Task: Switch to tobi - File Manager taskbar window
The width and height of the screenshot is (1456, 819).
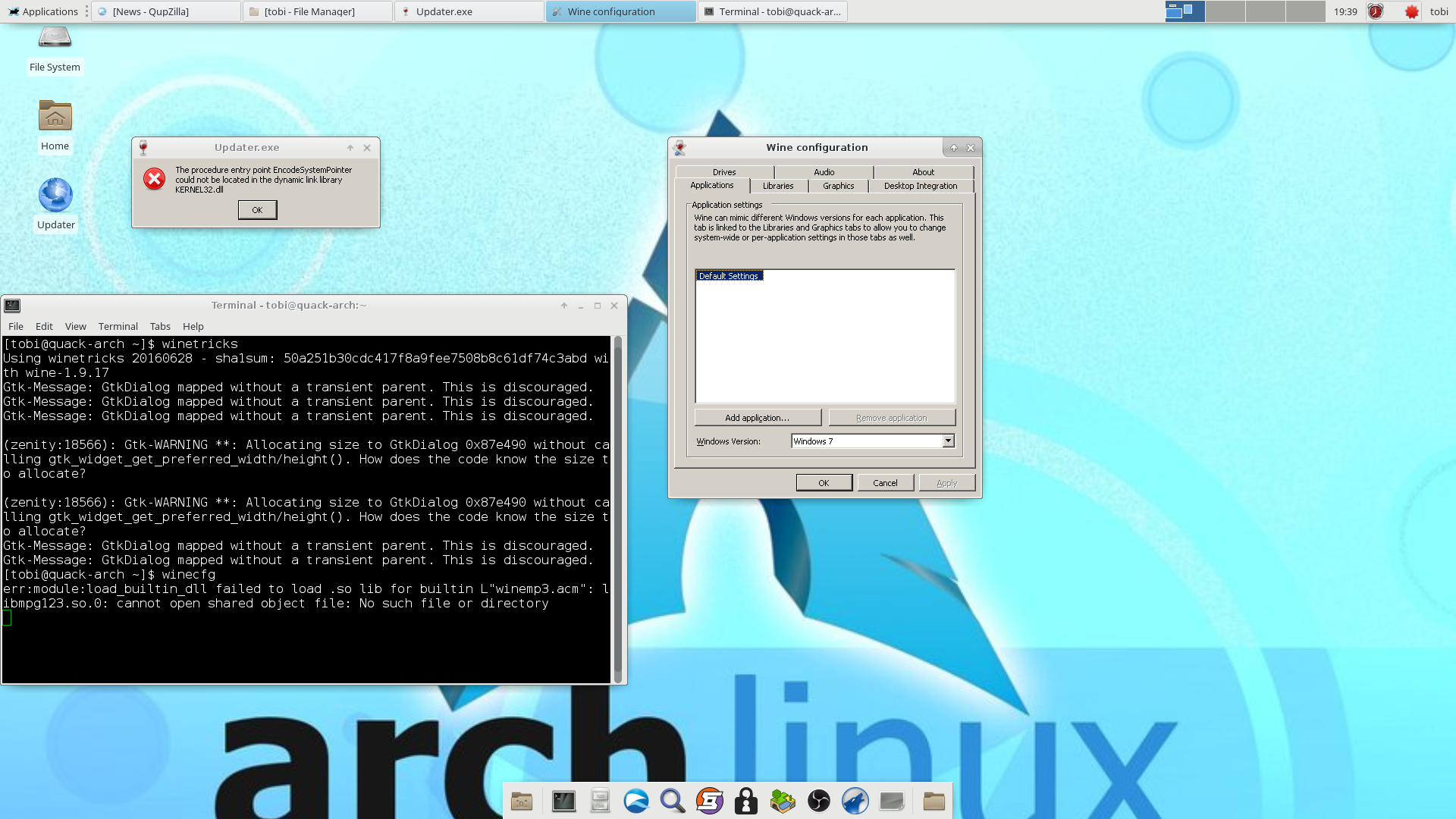Action: [318, 11]
